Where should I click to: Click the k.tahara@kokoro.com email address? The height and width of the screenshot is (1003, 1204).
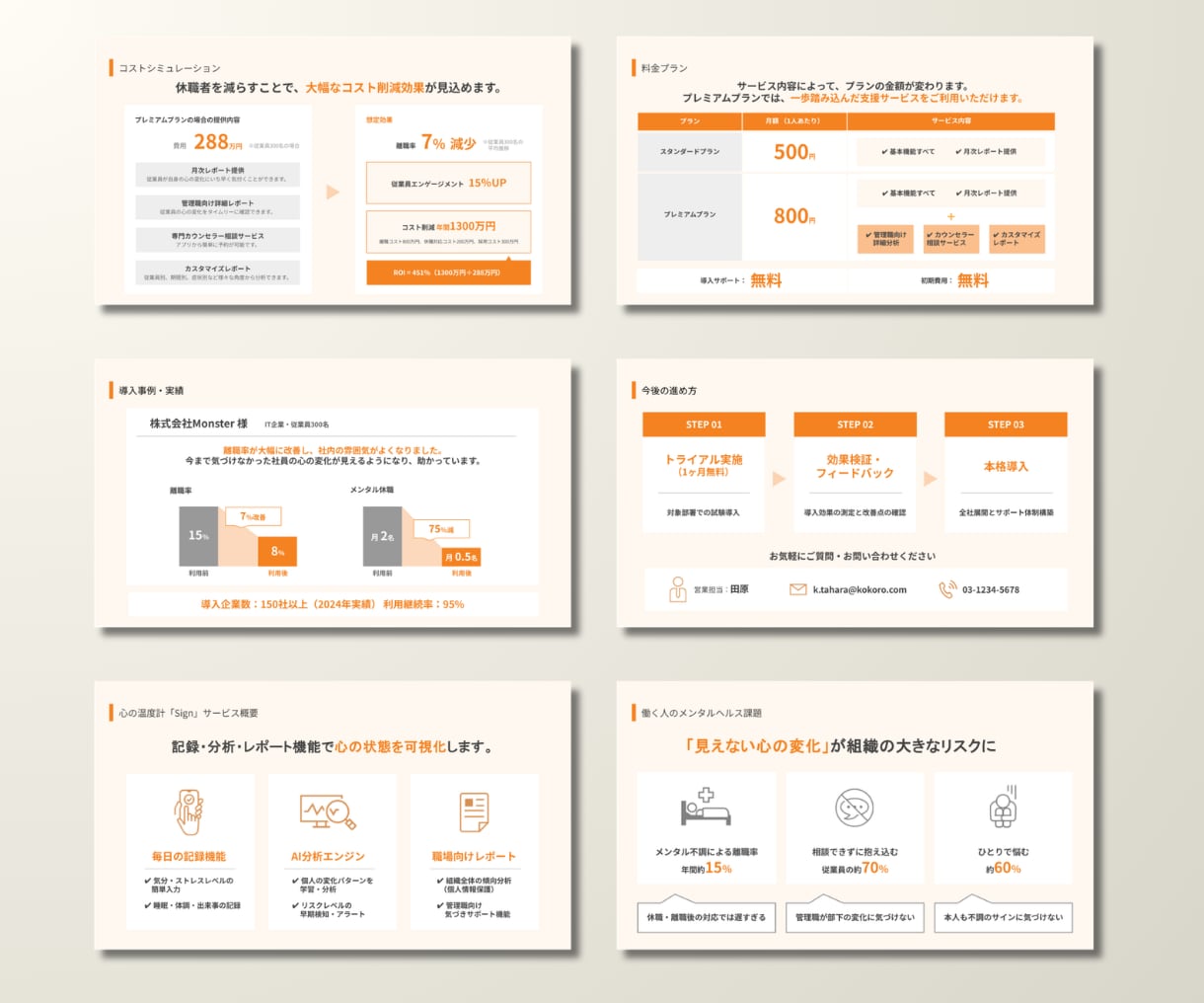click(x=860, y=589)
